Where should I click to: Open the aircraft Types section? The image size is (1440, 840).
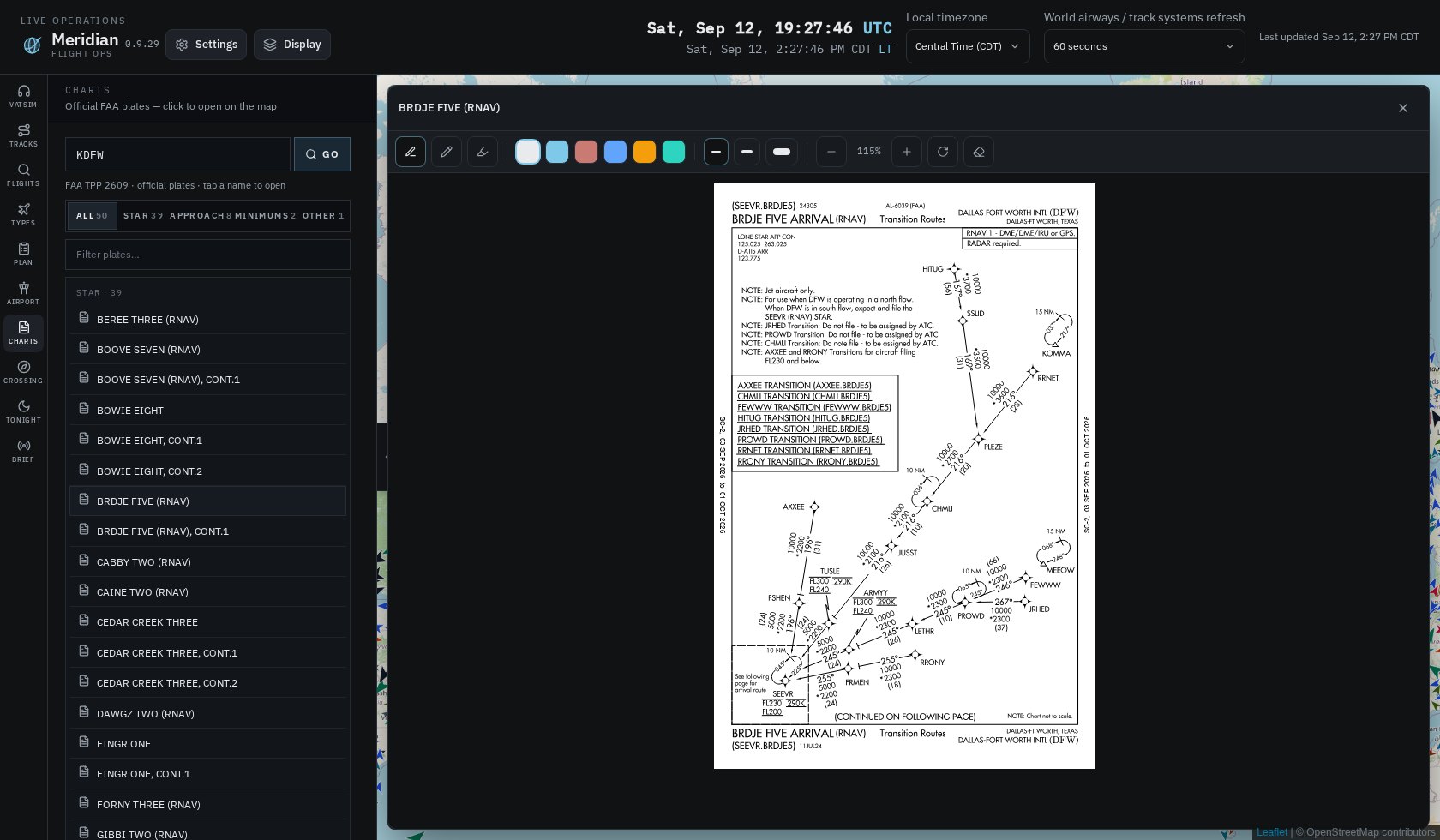(23, 214)
